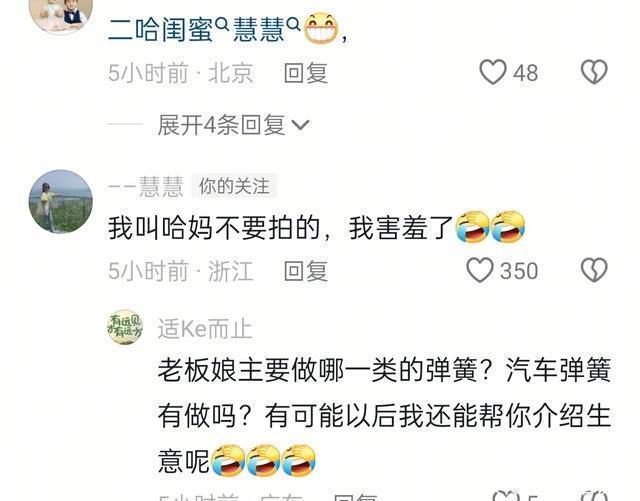The image size is (640, 501).
Task: Dislike the 适Ke而止 reply at the bottom
Action: coord(596,497)
